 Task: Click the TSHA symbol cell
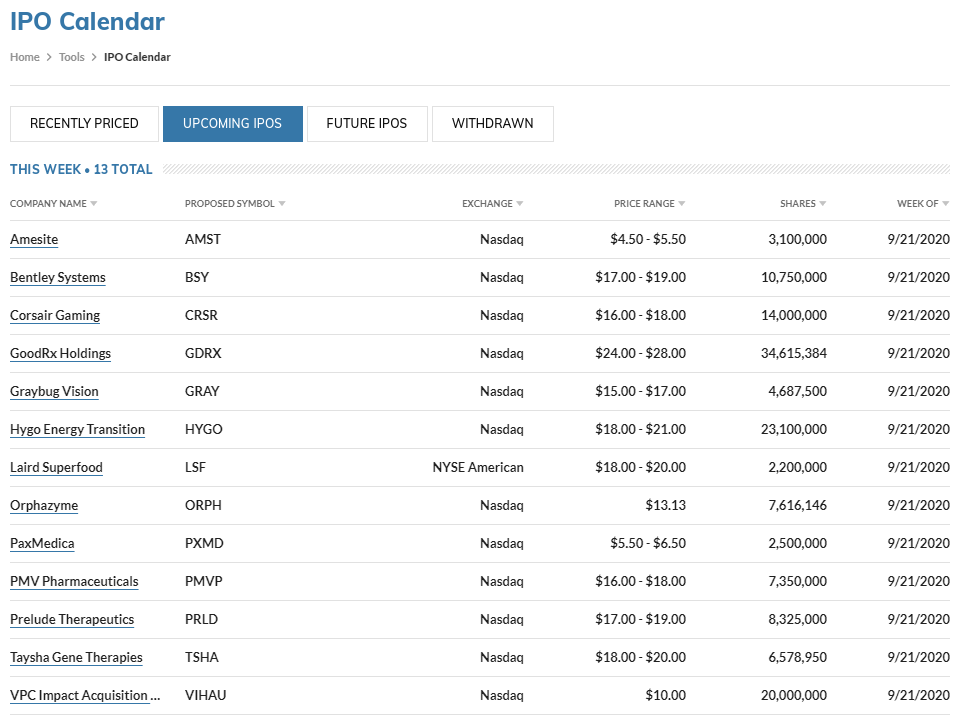202,657
